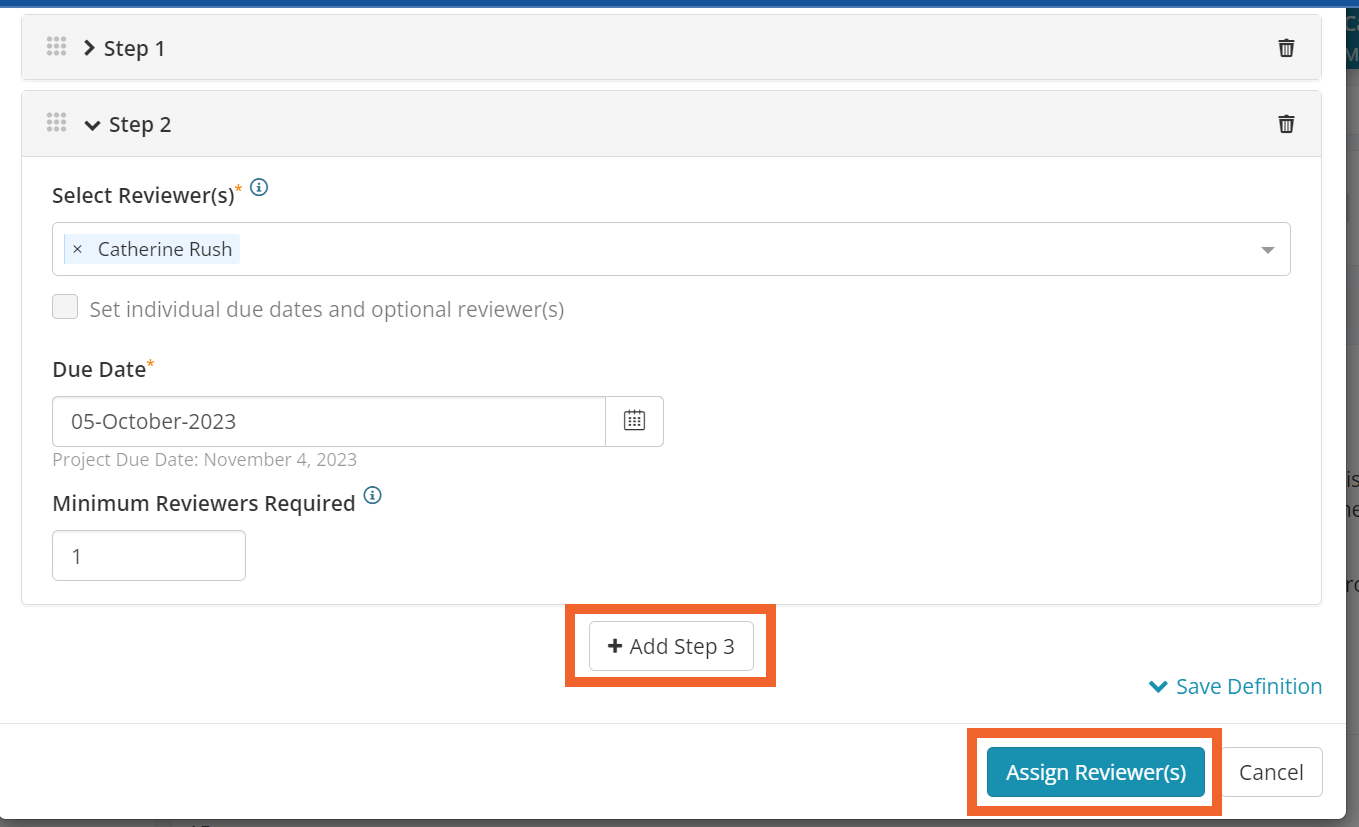Cancel the reviewer assignment dialog
This screenshot has width=1359, height=827.
coord(1271,772)
